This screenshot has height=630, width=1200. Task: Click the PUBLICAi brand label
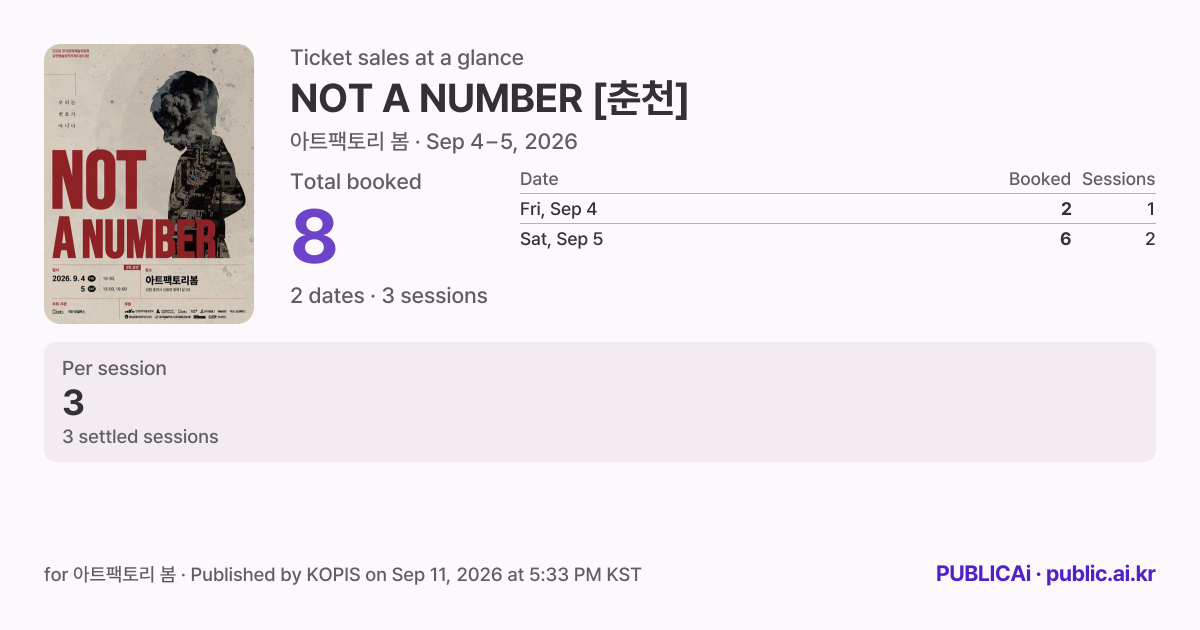[x=983, y=574]
